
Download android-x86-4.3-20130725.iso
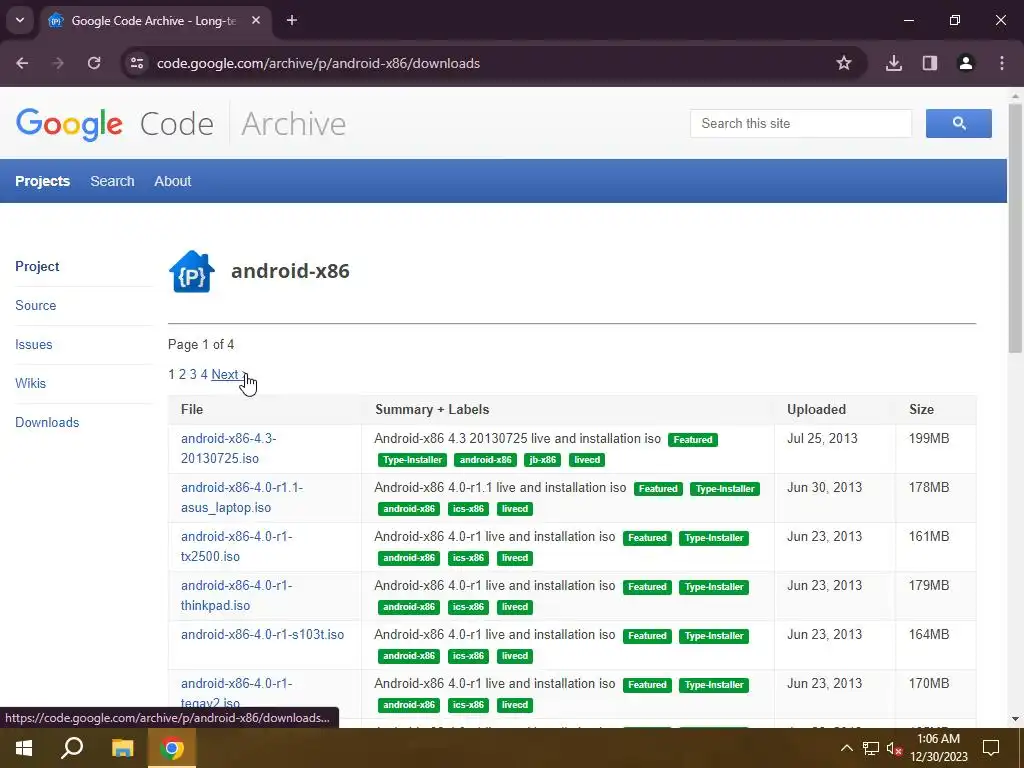pyautogui.click(x=229, y=449)
